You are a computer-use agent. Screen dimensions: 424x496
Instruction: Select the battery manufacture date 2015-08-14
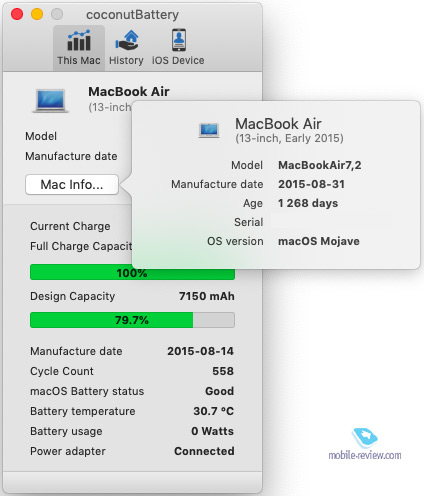(x=200, y=351)
